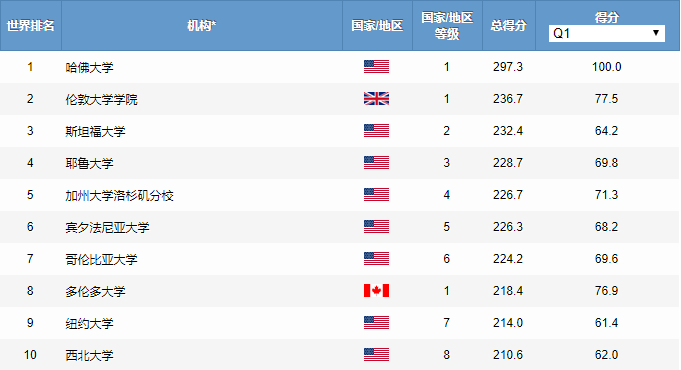Sort by the 世界排名 column header
681x370 pixels.
(x=30, y=26)
